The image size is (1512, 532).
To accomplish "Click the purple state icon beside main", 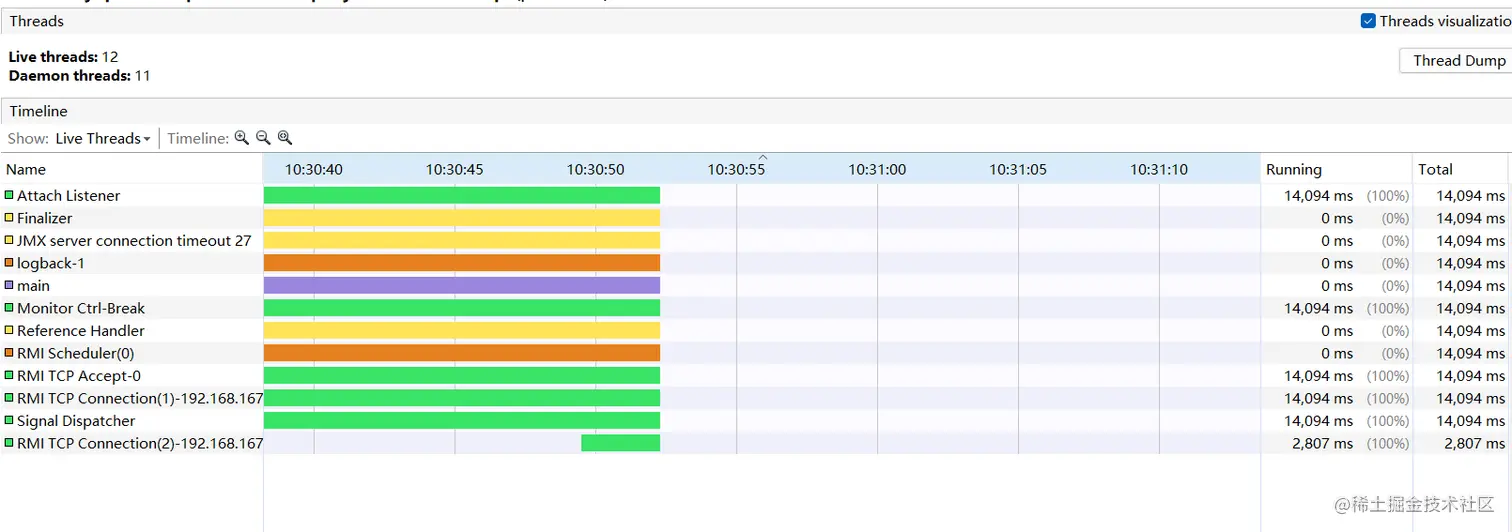I will [x=9, y=285].
